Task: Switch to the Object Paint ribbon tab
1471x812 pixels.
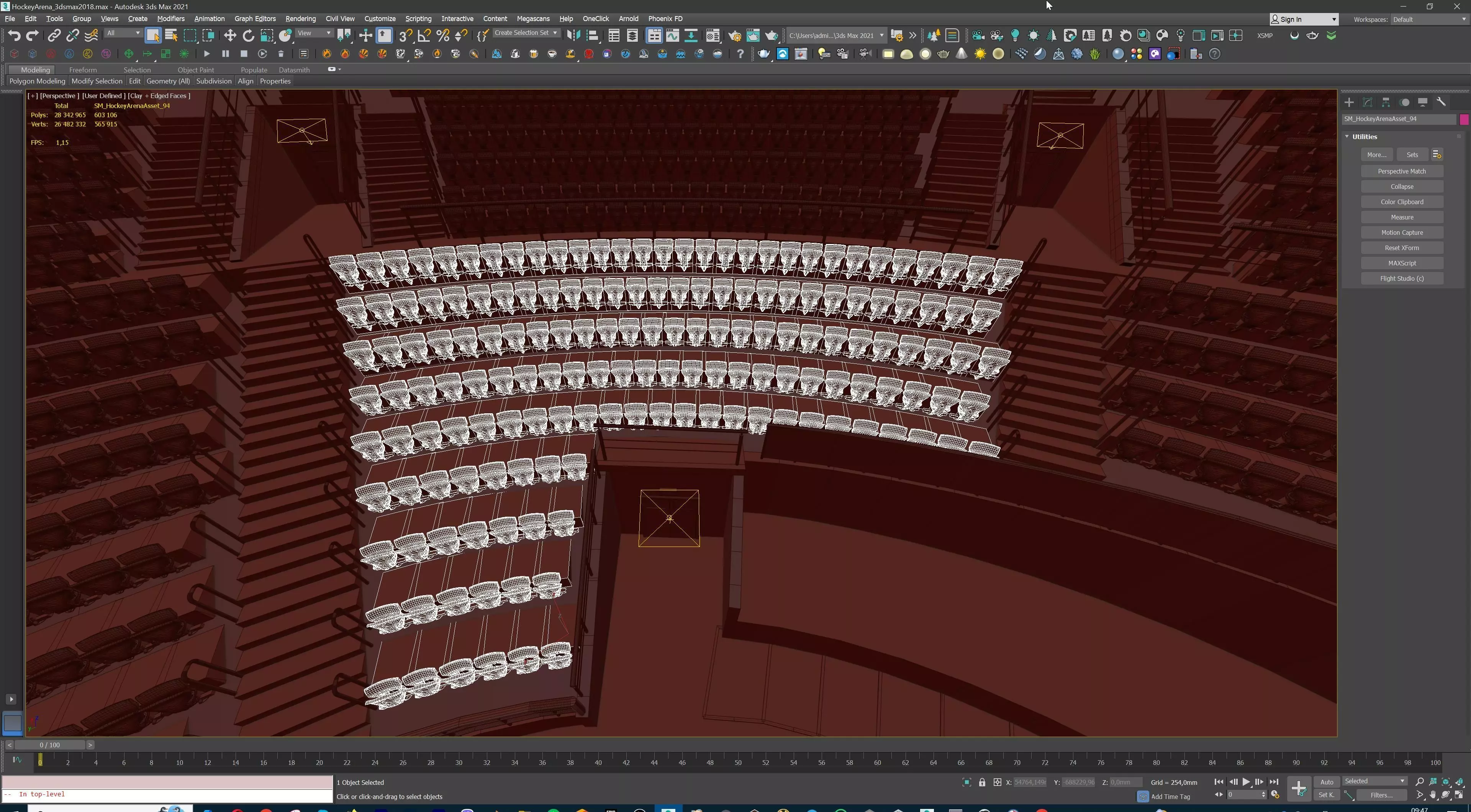Action: pyautogui.click(x=196, y=70)
